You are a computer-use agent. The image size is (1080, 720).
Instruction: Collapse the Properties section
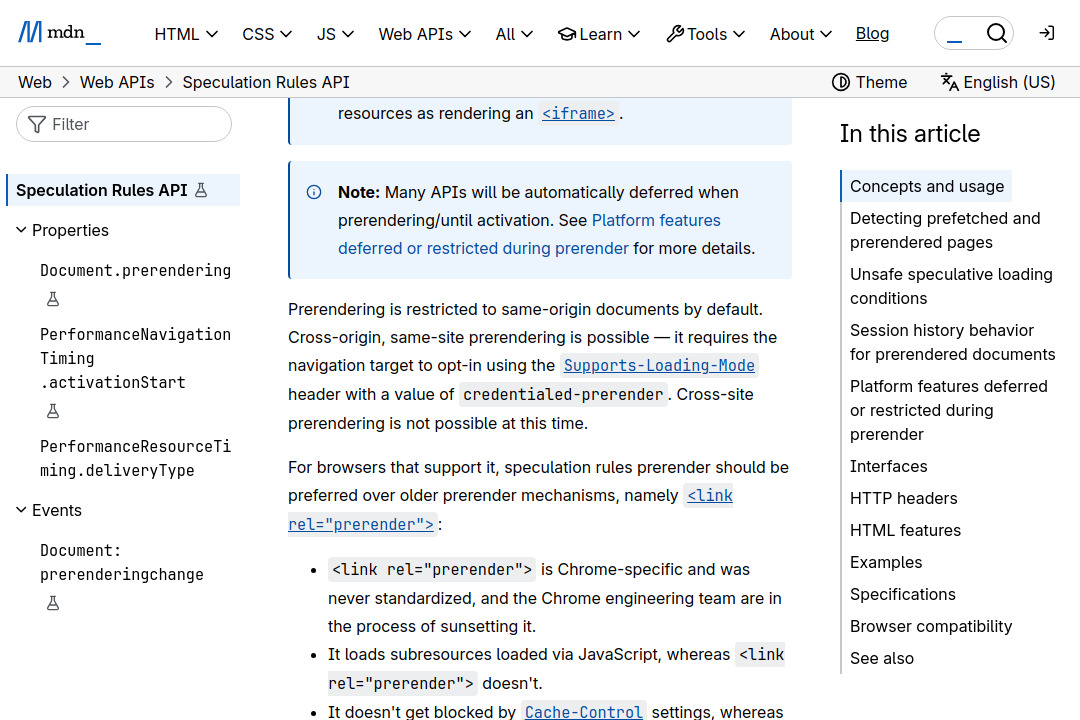pyautogui.click(x=20, y=230)
